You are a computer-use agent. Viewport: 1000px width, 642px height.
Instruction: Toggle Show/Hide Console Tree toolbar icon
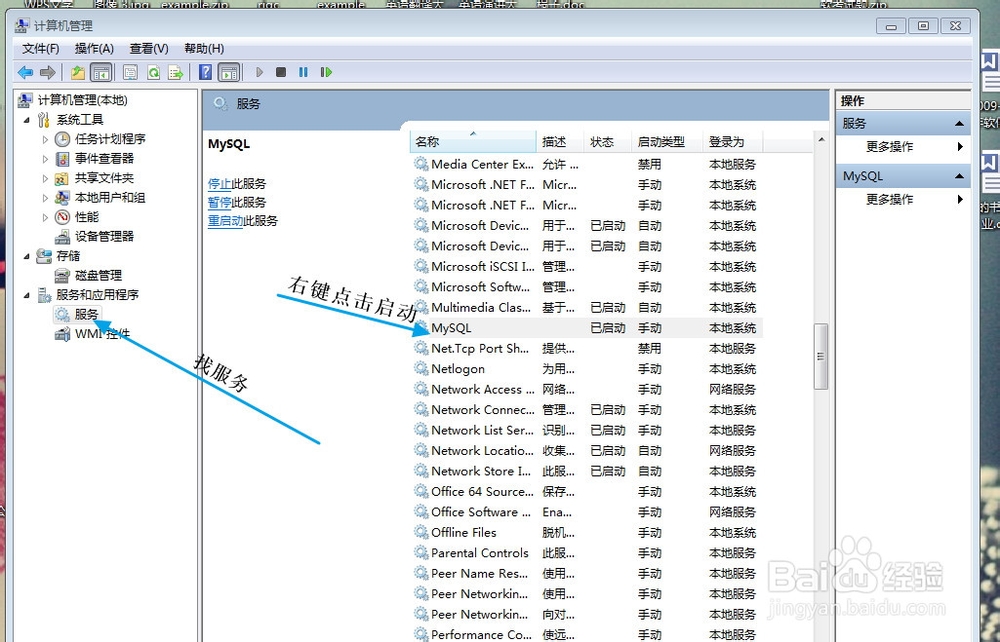[101, 72]
